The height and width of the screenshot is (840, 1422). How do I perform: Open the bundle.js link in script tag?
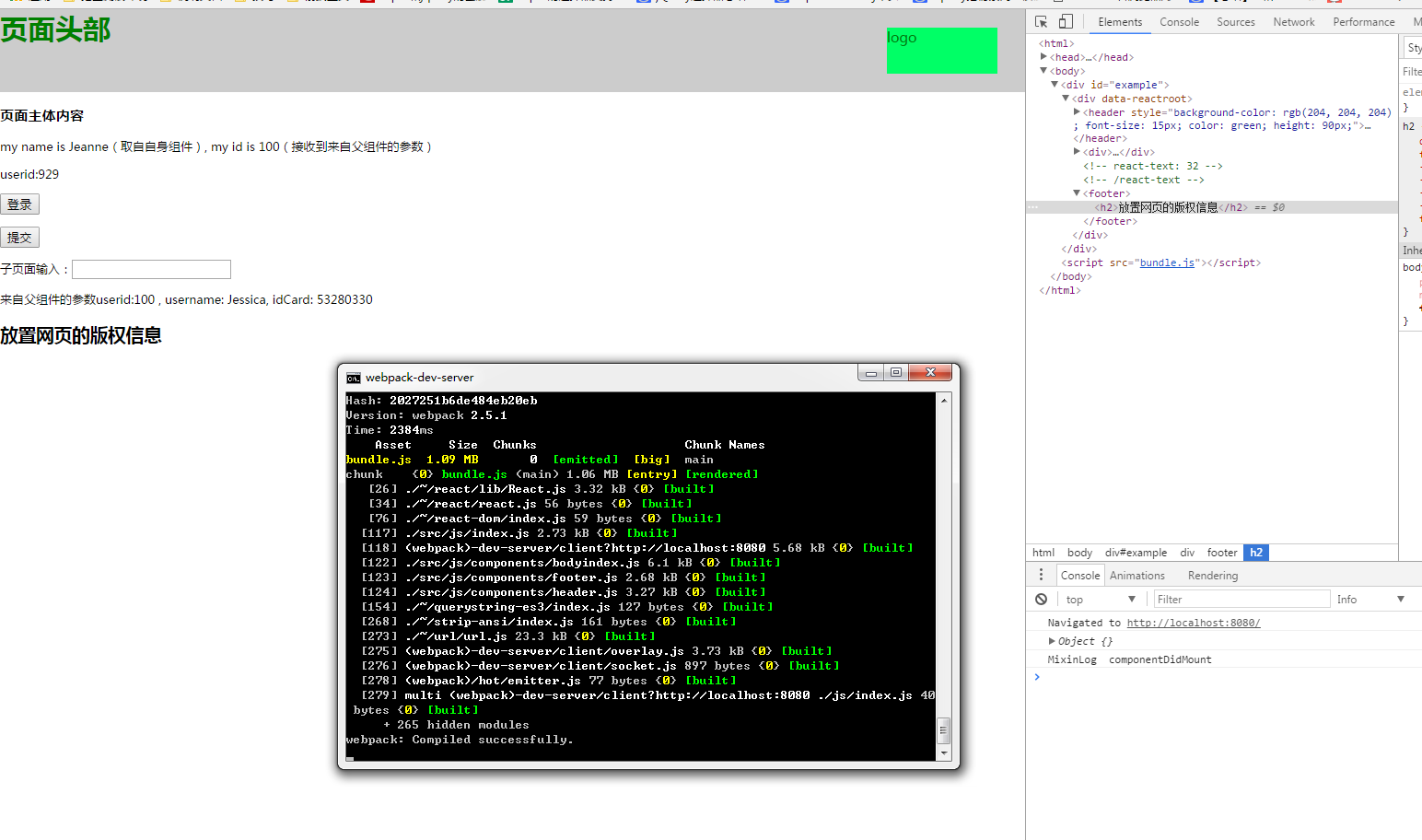click(1167, 262)
